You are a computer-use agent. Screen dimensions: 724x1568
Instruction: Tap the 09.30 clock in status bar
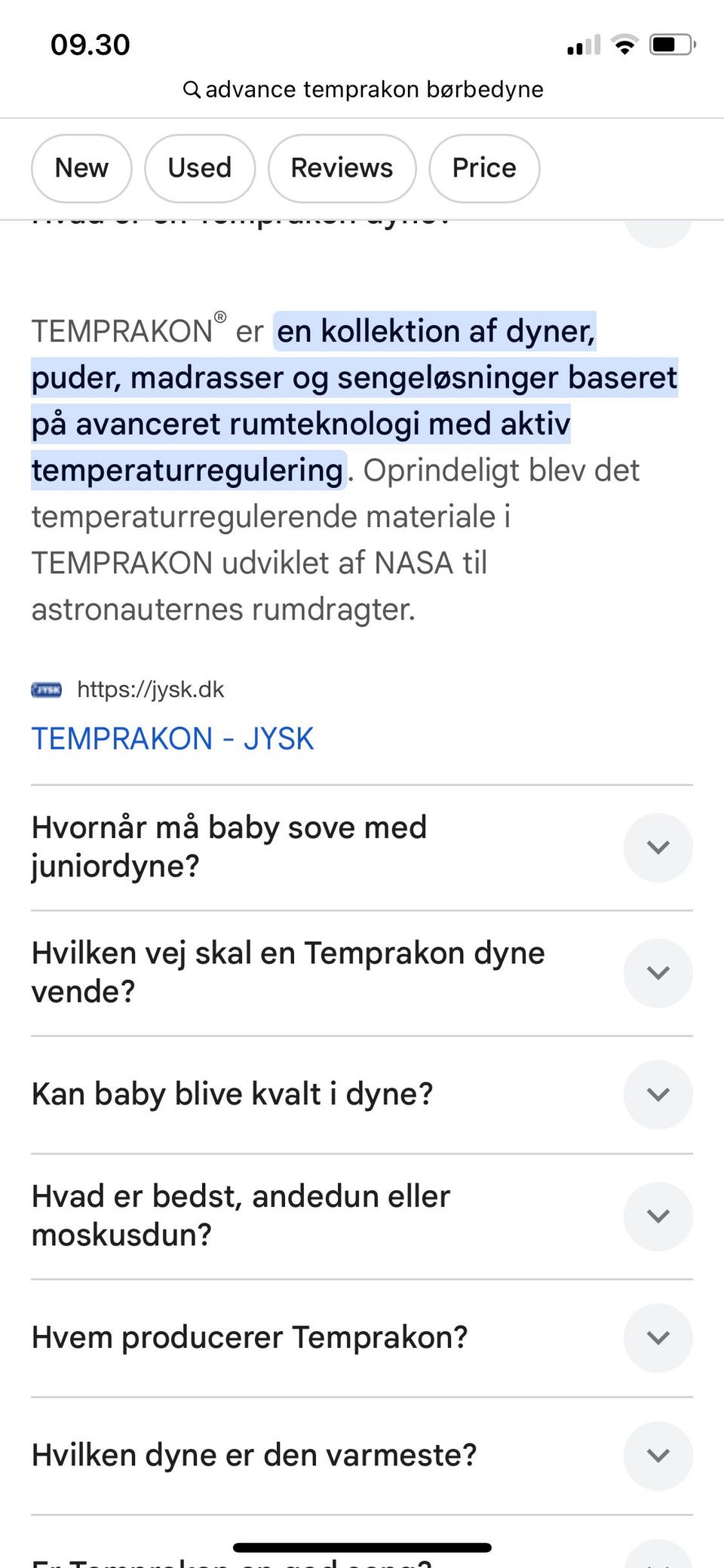(90, 45)
